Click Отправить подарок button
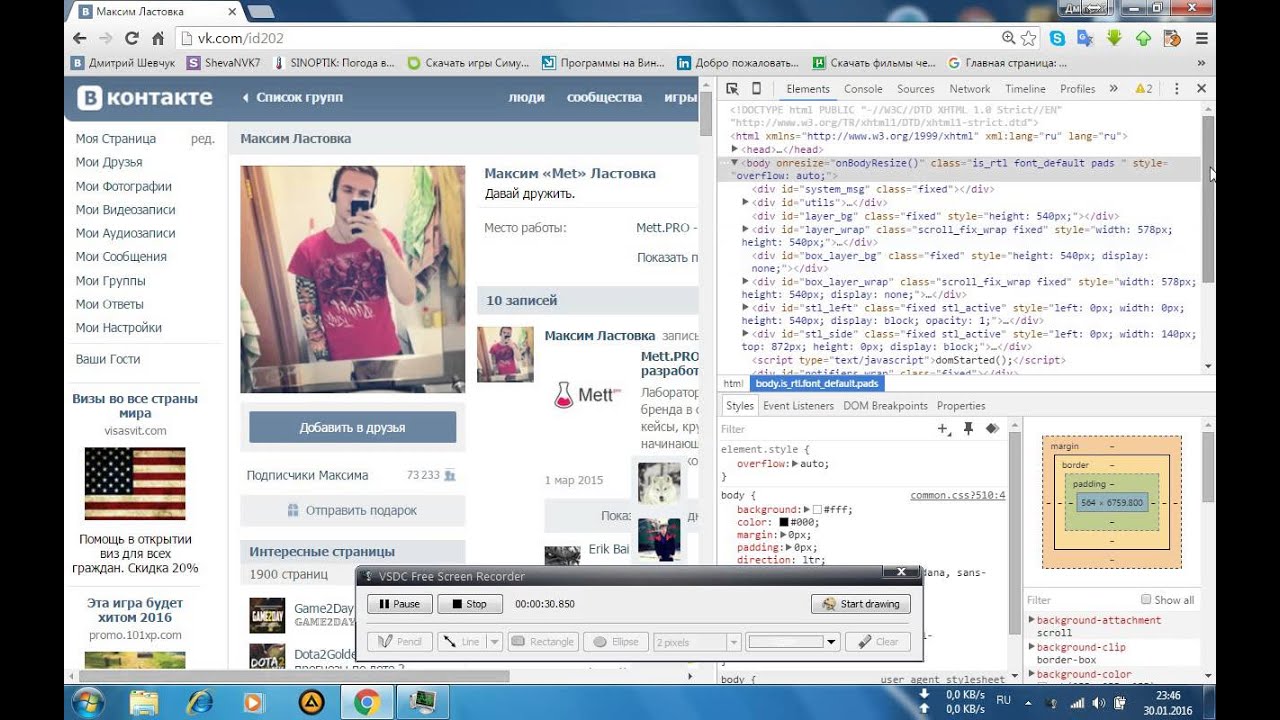The image size is (1280, 720). click(x=352, y=510)
